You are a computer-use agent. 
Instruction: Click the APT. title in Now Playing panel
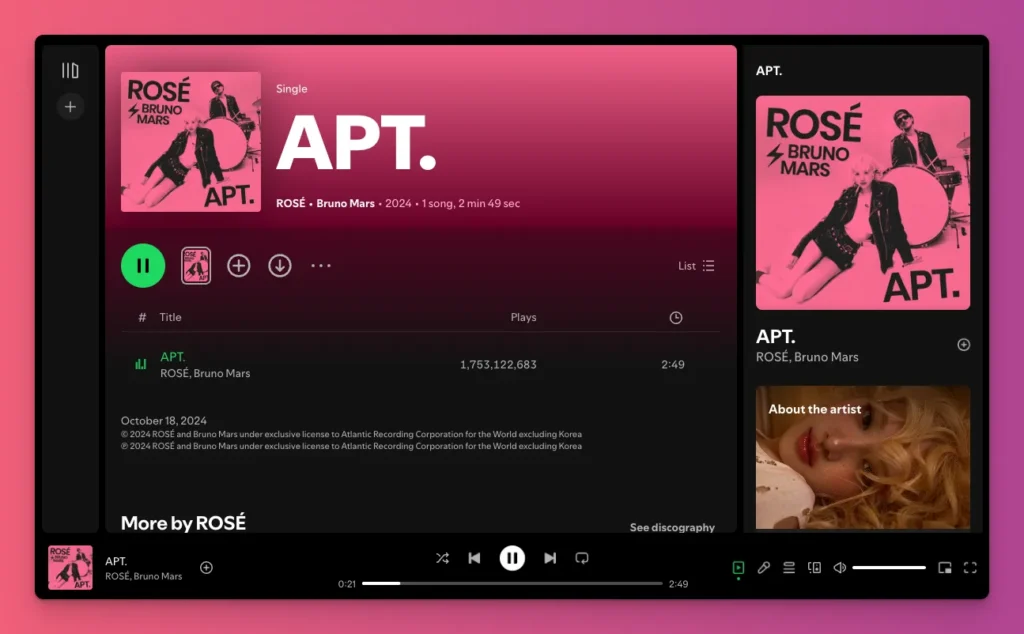click(775, 336)
